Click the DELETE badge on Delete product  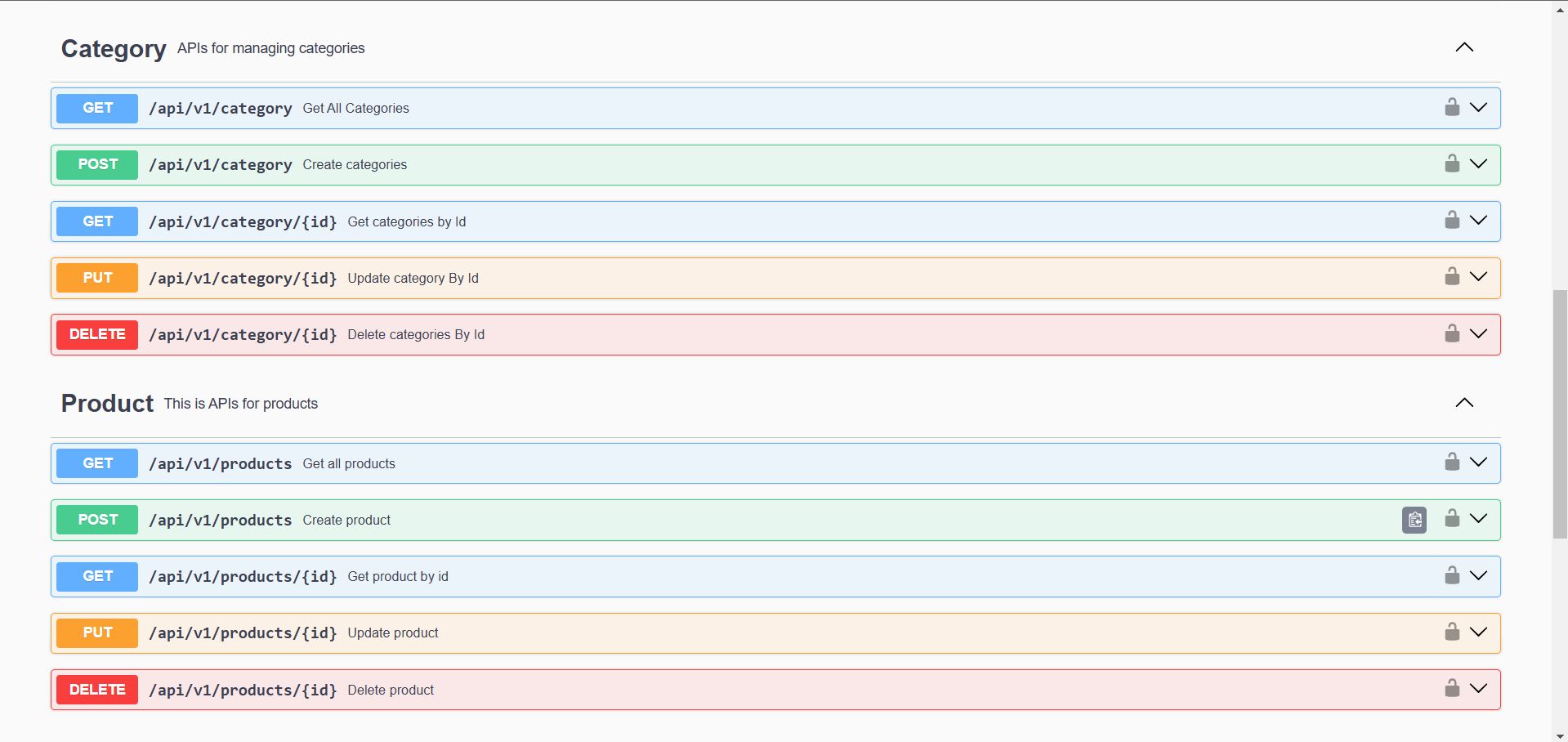tap(96, 689)
